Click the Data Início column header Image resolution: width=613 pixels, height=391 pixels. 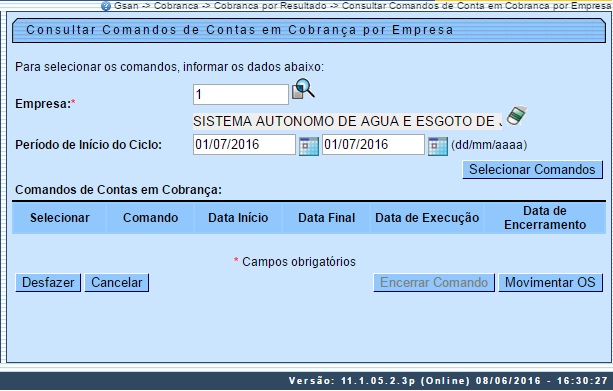pyautogui.click(x=238, y=218)
